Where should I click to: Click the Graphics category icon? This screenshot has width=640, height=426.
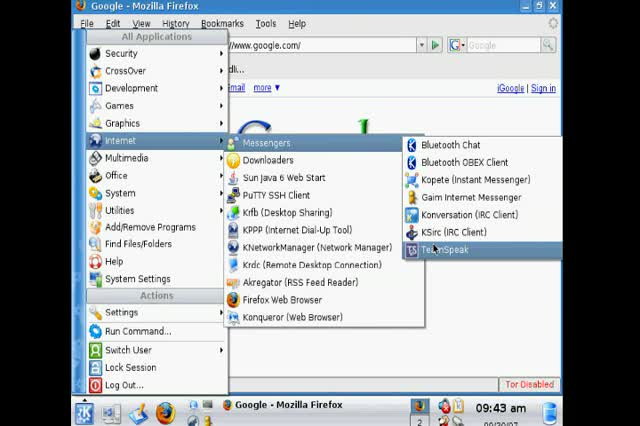96,123
